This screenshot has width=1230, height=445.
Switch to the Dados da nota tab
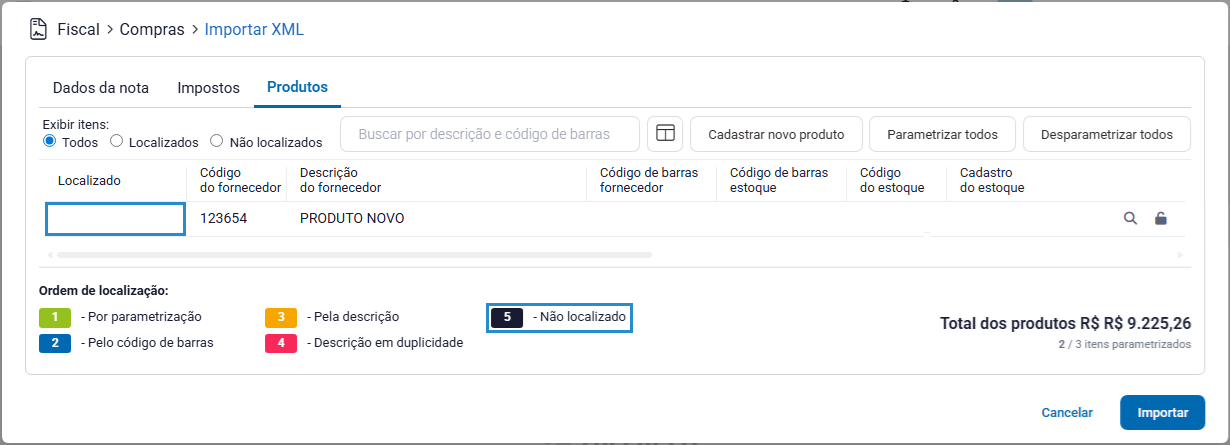pos(100,88)
